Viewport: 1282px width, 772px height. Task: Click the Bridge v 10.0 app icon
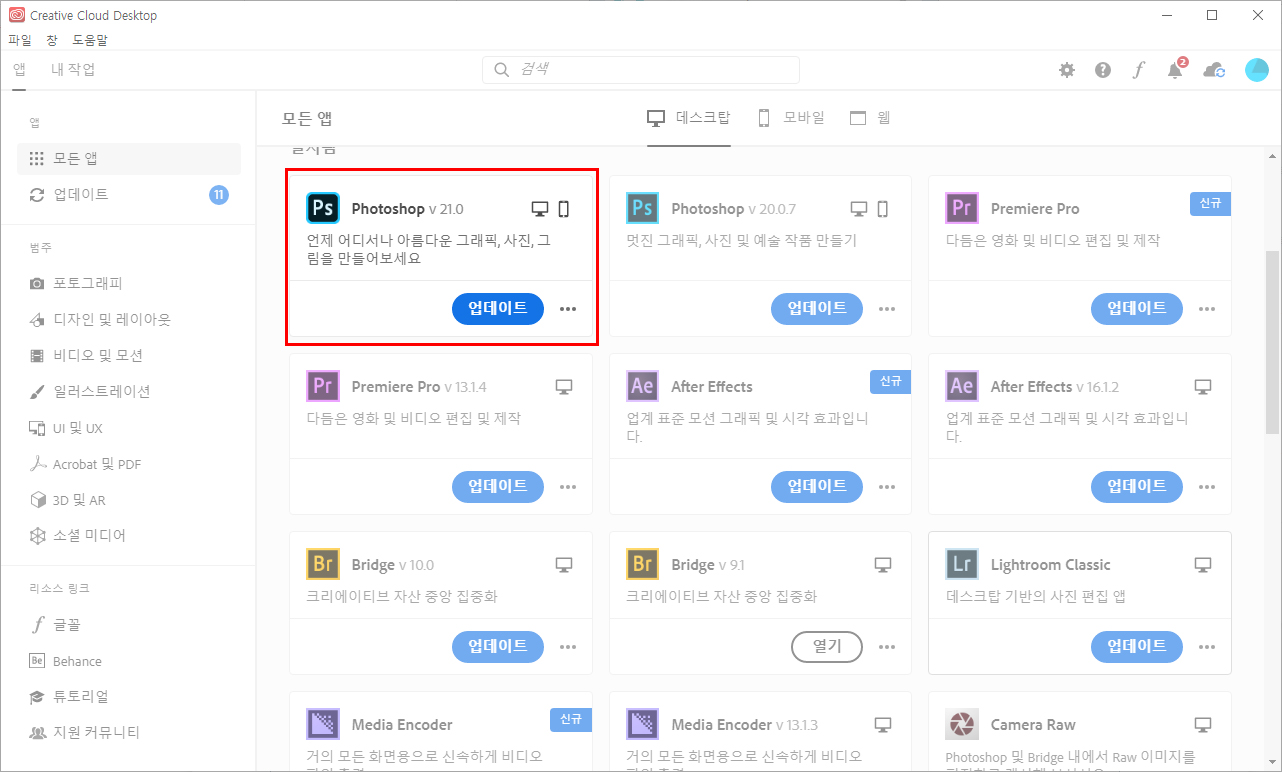323,564
